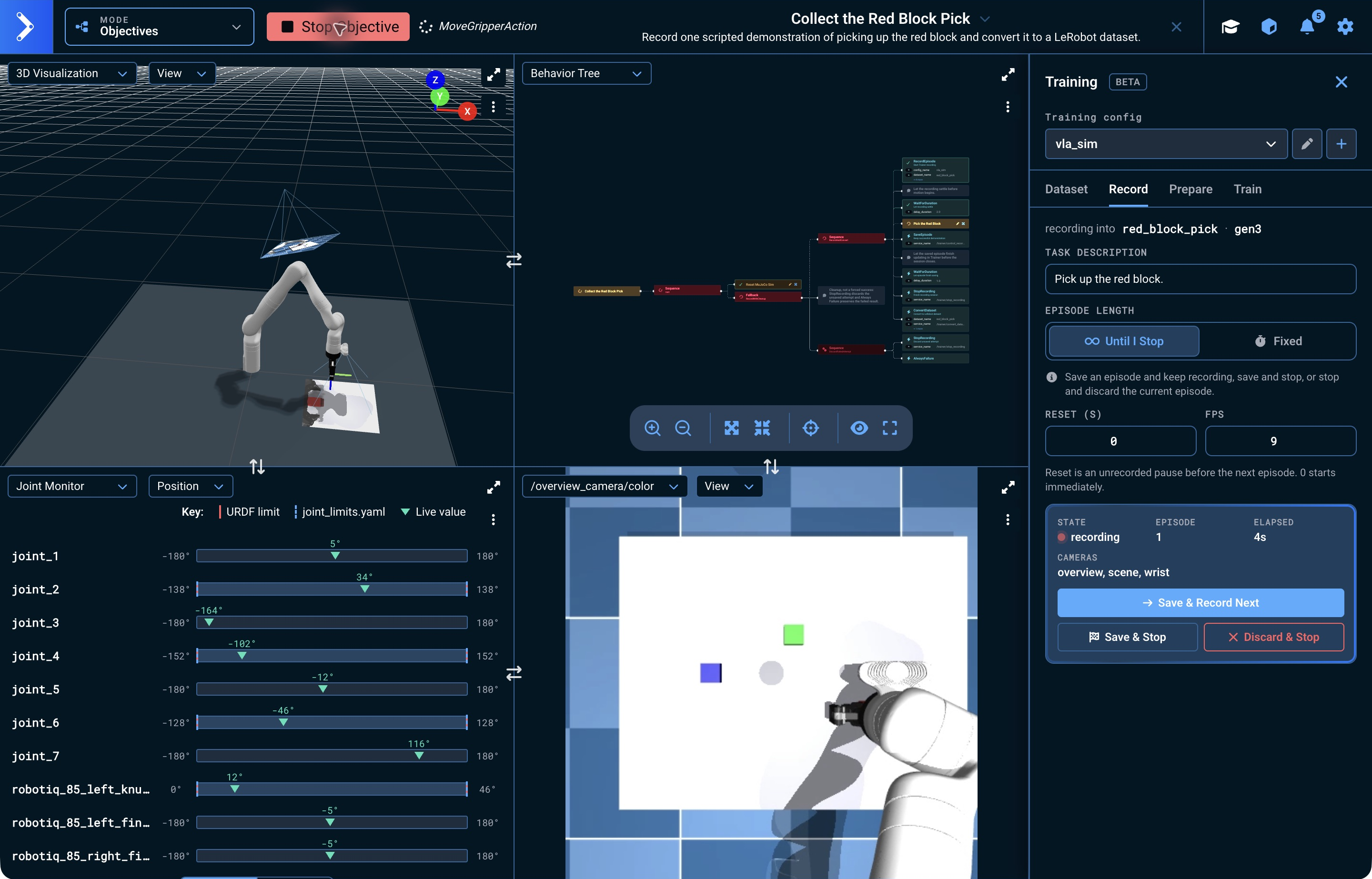Open the Behavior Tree pane's three-dot menu

pyautogui.click(x=1008, y=107)
